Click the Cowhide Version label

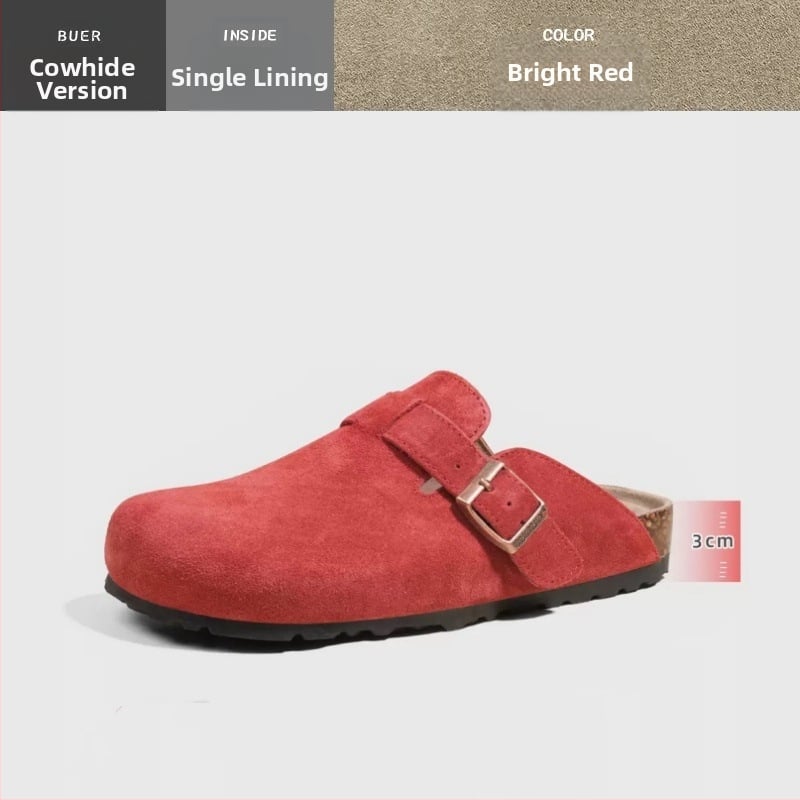coord(82,79)
